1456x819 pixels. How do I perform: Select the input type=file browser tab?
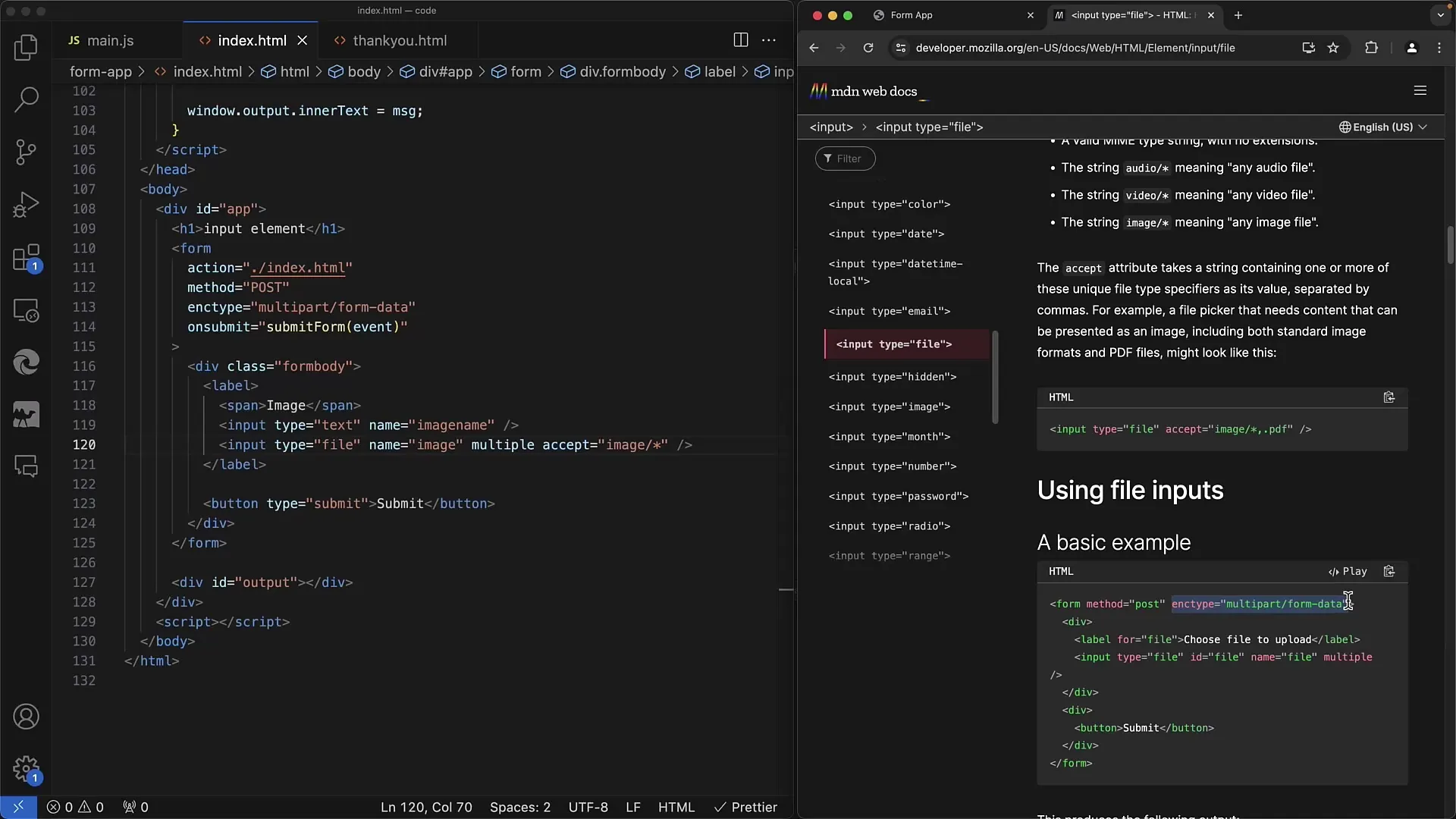[x=1134, y=15]
